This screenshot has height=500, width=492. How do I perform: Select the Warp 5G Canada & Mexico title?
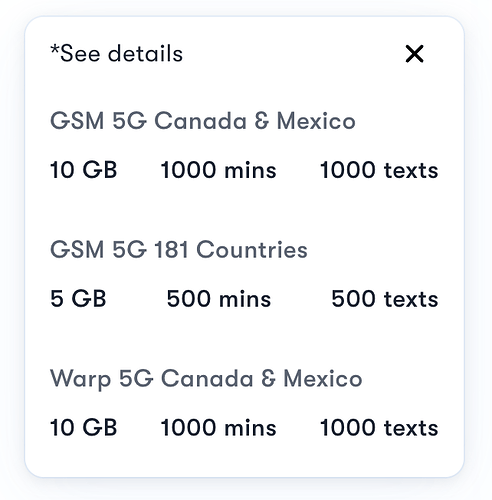coord(206,378)
